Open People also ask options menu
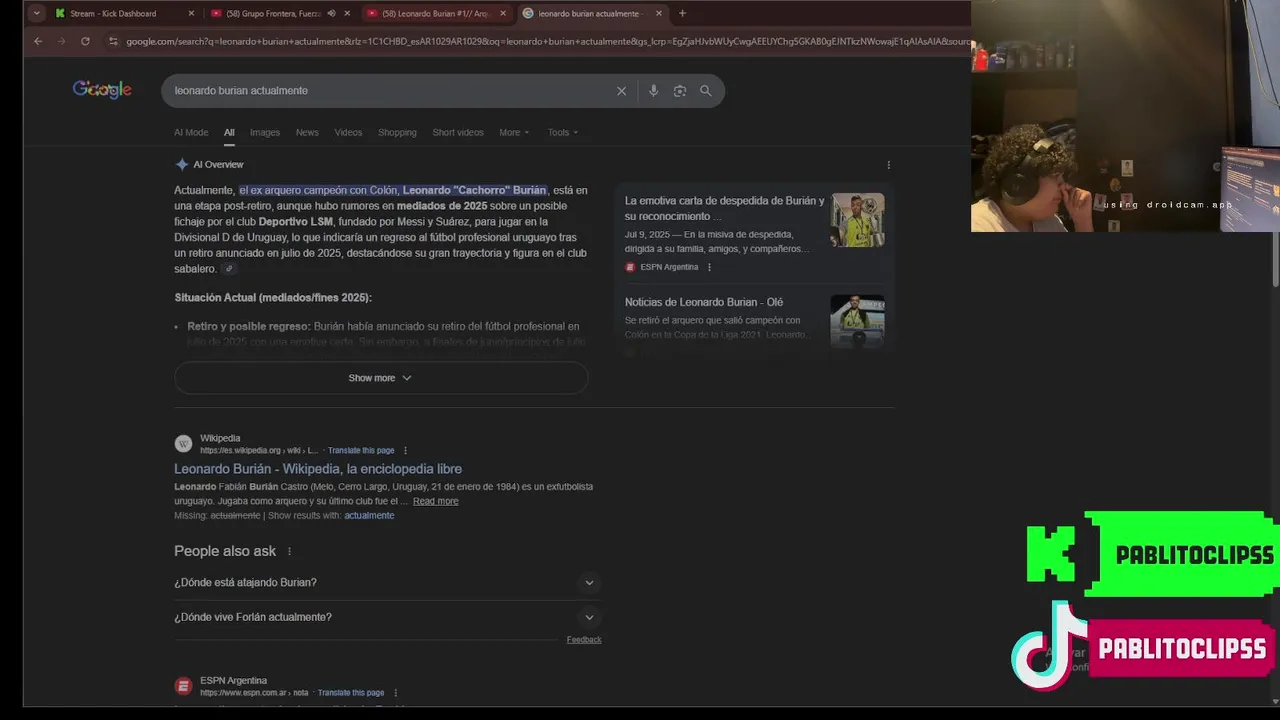 [x=289, y=552]
